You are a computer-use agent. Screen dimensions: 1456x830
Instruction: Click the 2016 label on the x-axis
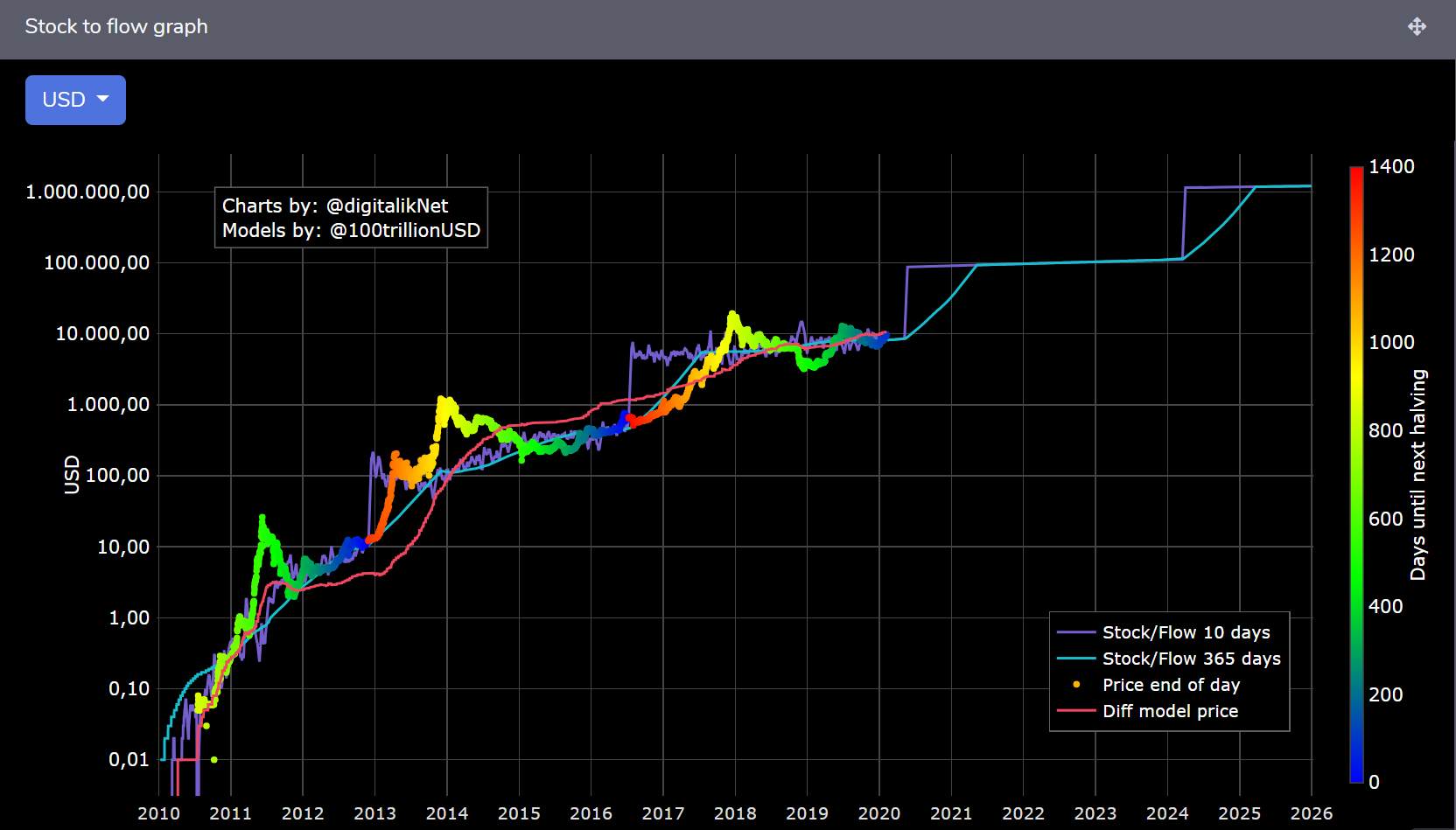[591, 813]
